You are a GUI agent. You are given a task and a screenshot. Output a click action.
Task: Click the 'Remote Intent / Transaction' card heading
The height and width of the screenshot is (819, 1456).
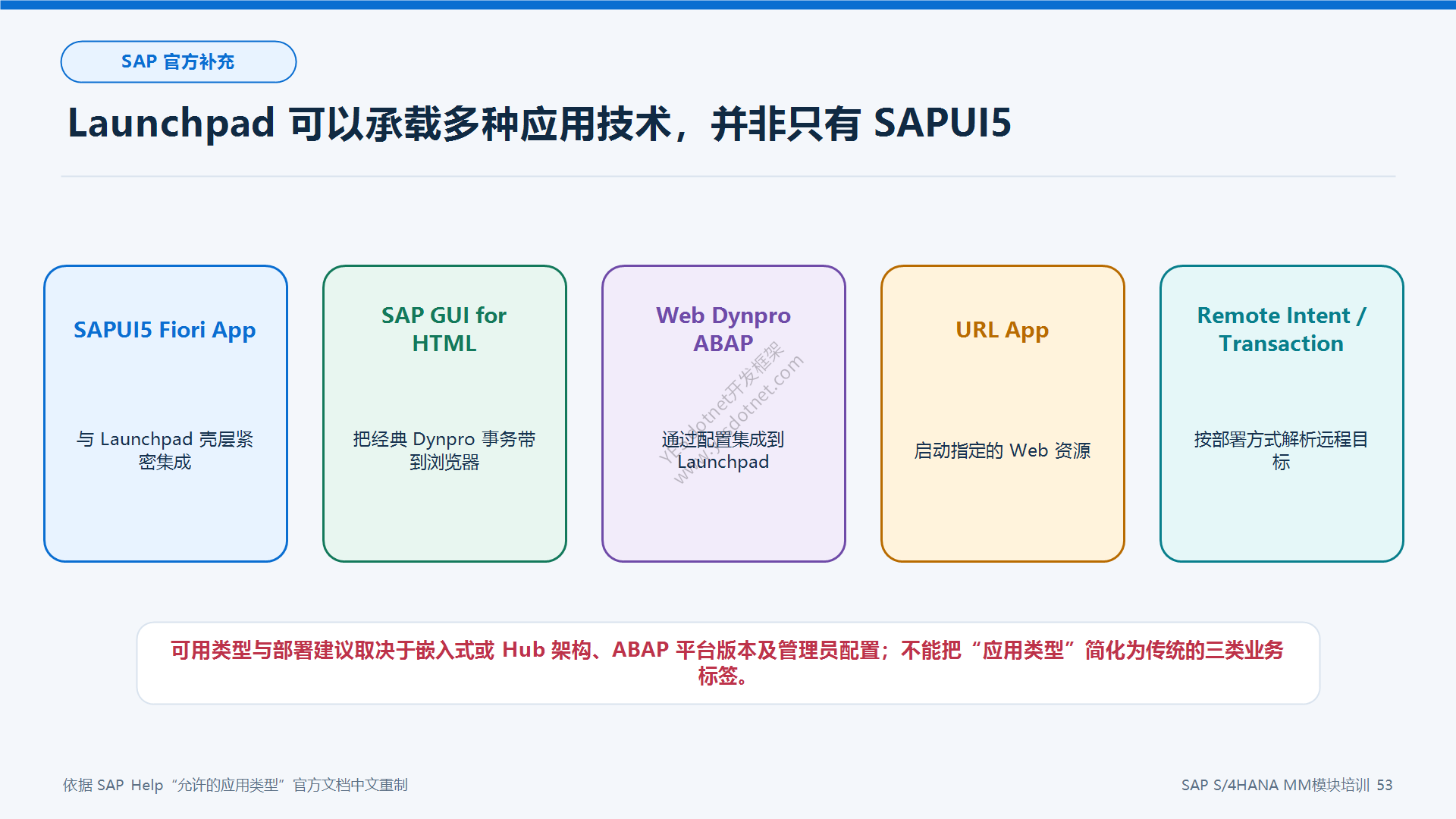(x=1281, y=329)
